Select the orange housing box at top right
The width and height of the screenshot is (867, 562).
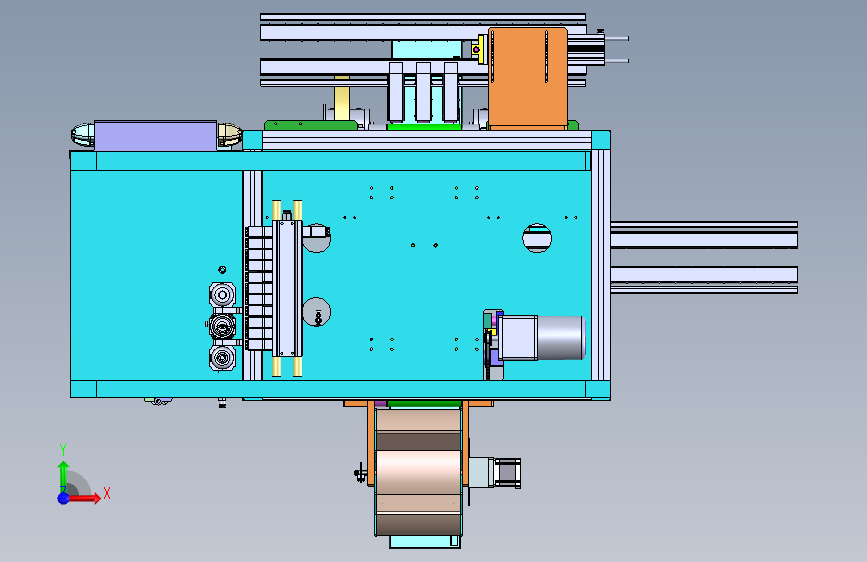528,78
